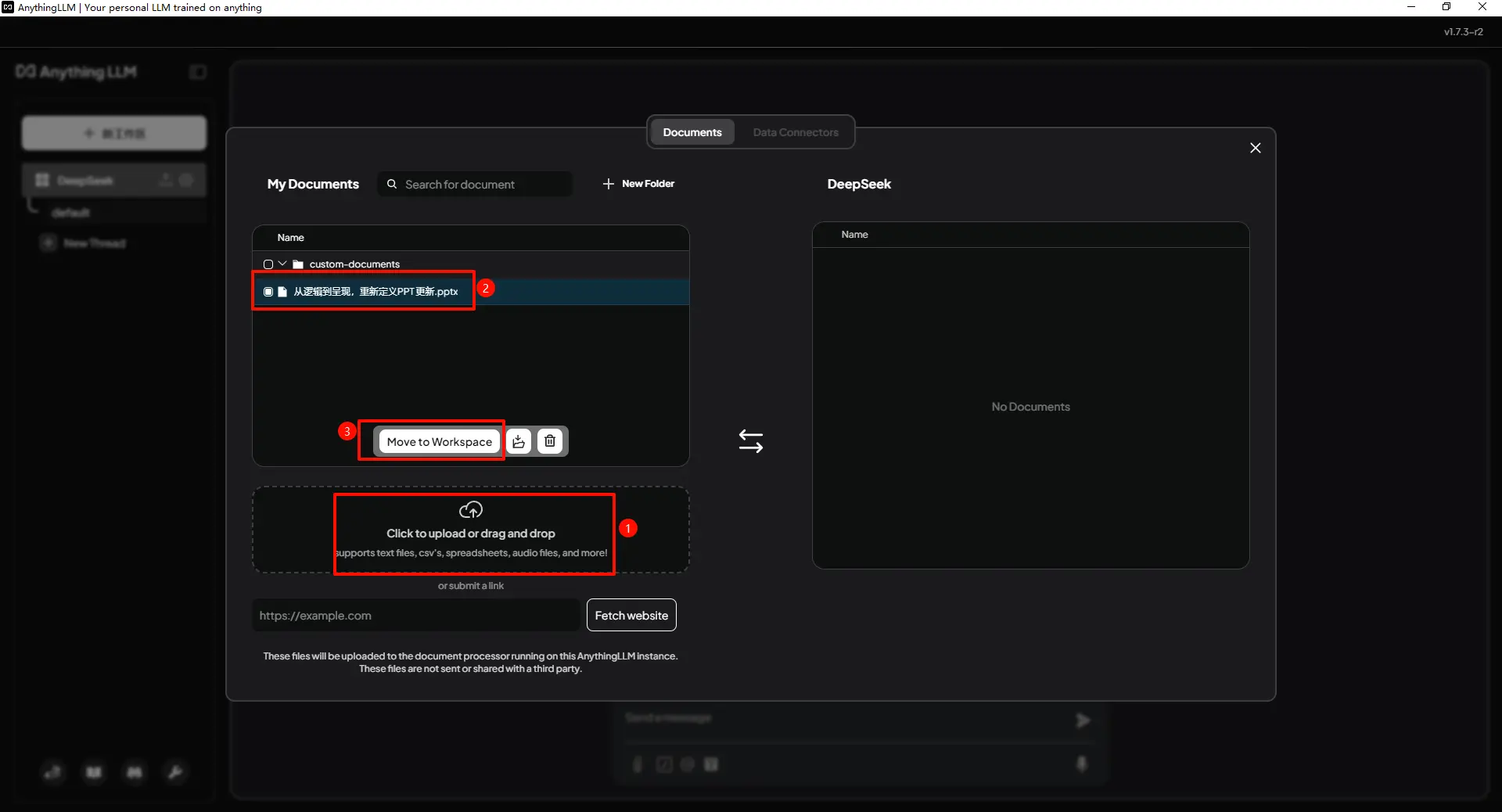The height and width of the screenshot is (812, 1502).
Task: Click the new workspace button in sidebar
Action: [x=114, y=133]
